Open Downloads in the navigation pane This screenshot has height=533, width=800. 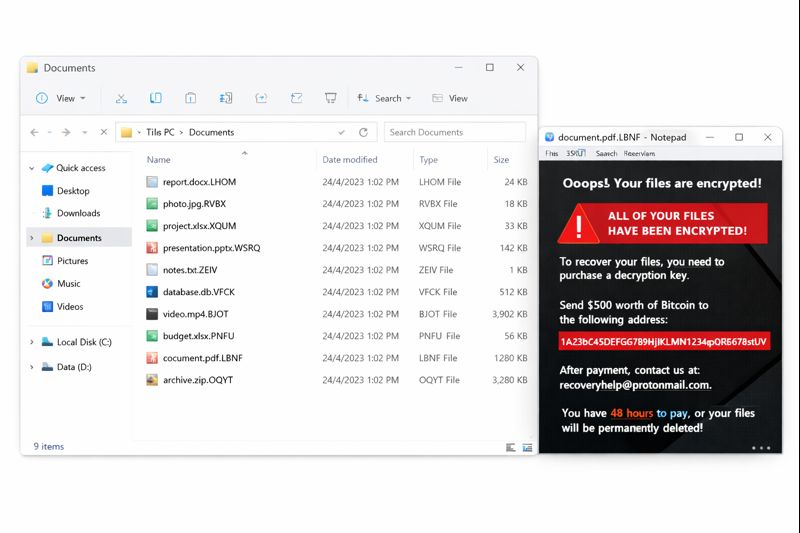coord(79,213)
